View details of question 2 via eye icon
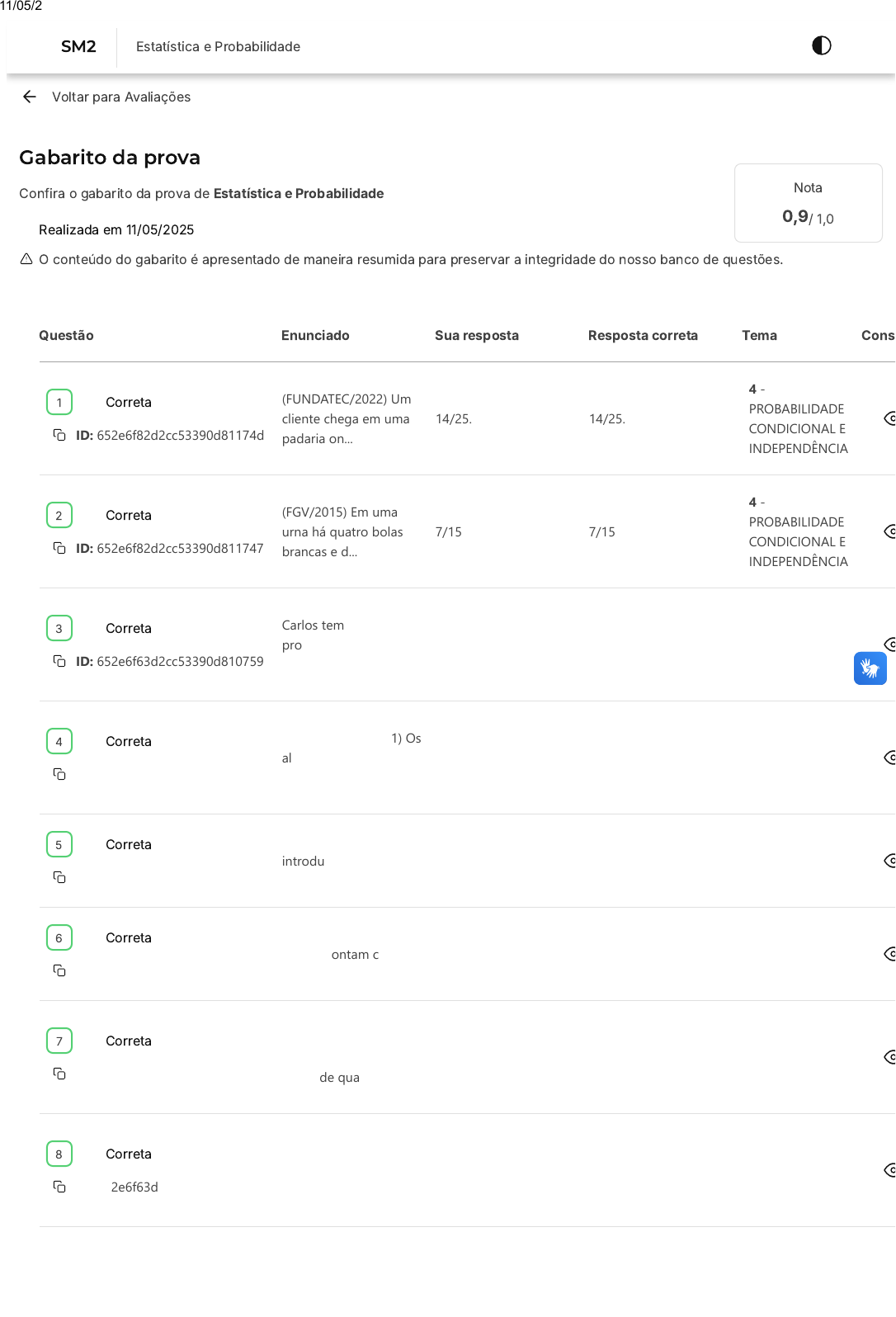Viewport: 896px width, 1317px height. click(x=889, y=531)
